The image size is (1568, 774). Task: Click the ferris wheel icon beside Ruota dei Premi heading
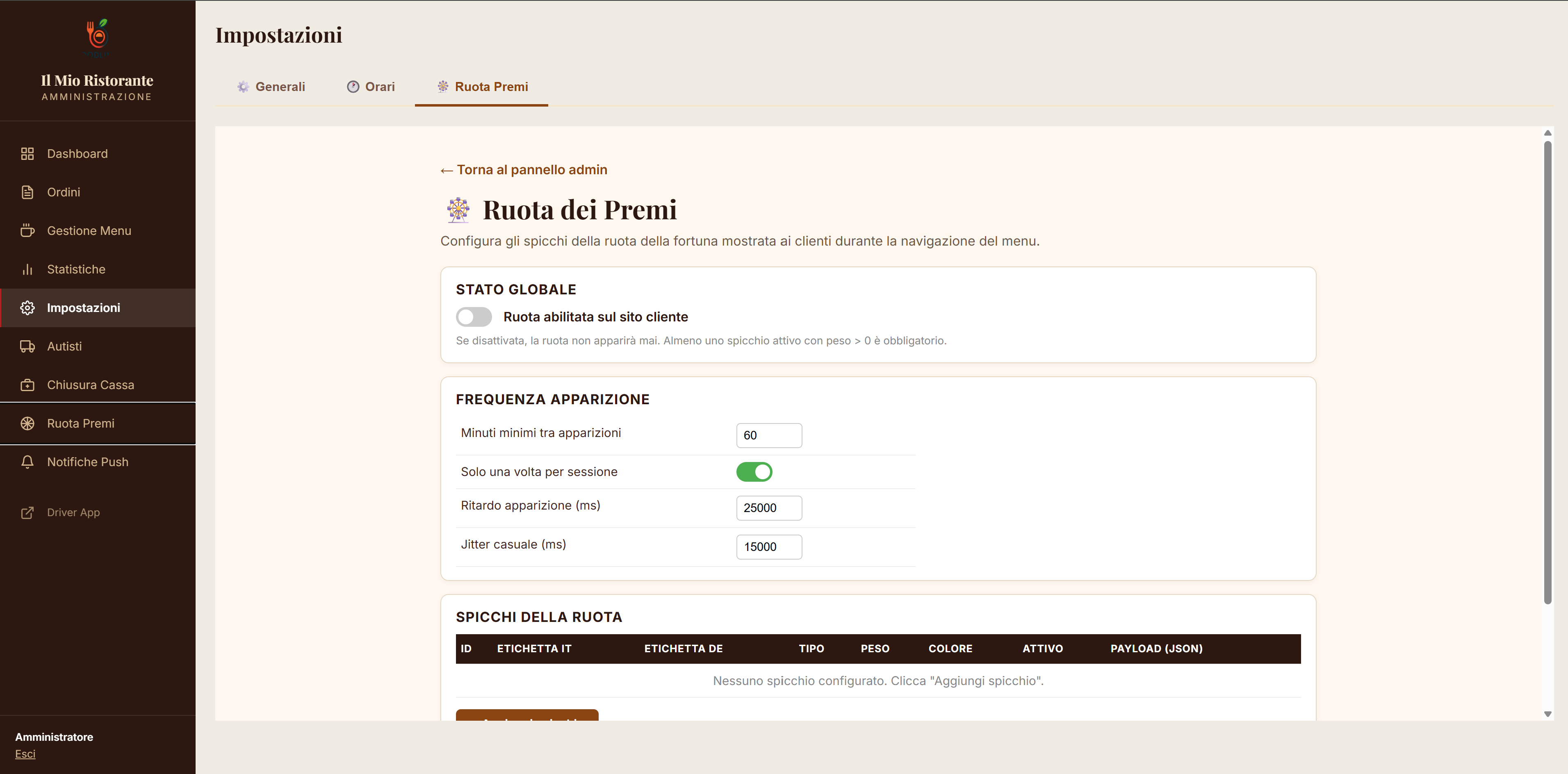coord(458,210)
